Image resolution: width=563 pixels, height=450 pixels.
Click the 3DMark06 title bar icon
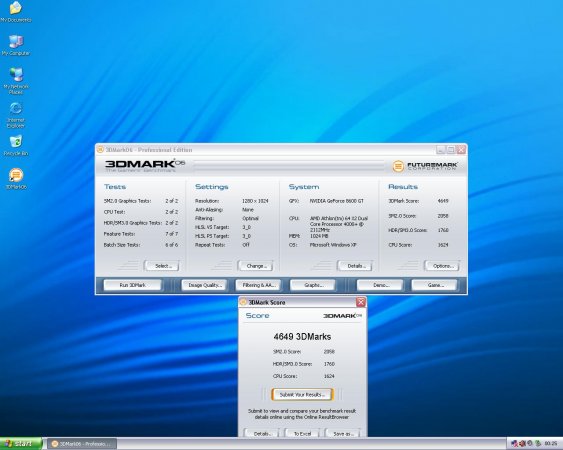(101, 149)
